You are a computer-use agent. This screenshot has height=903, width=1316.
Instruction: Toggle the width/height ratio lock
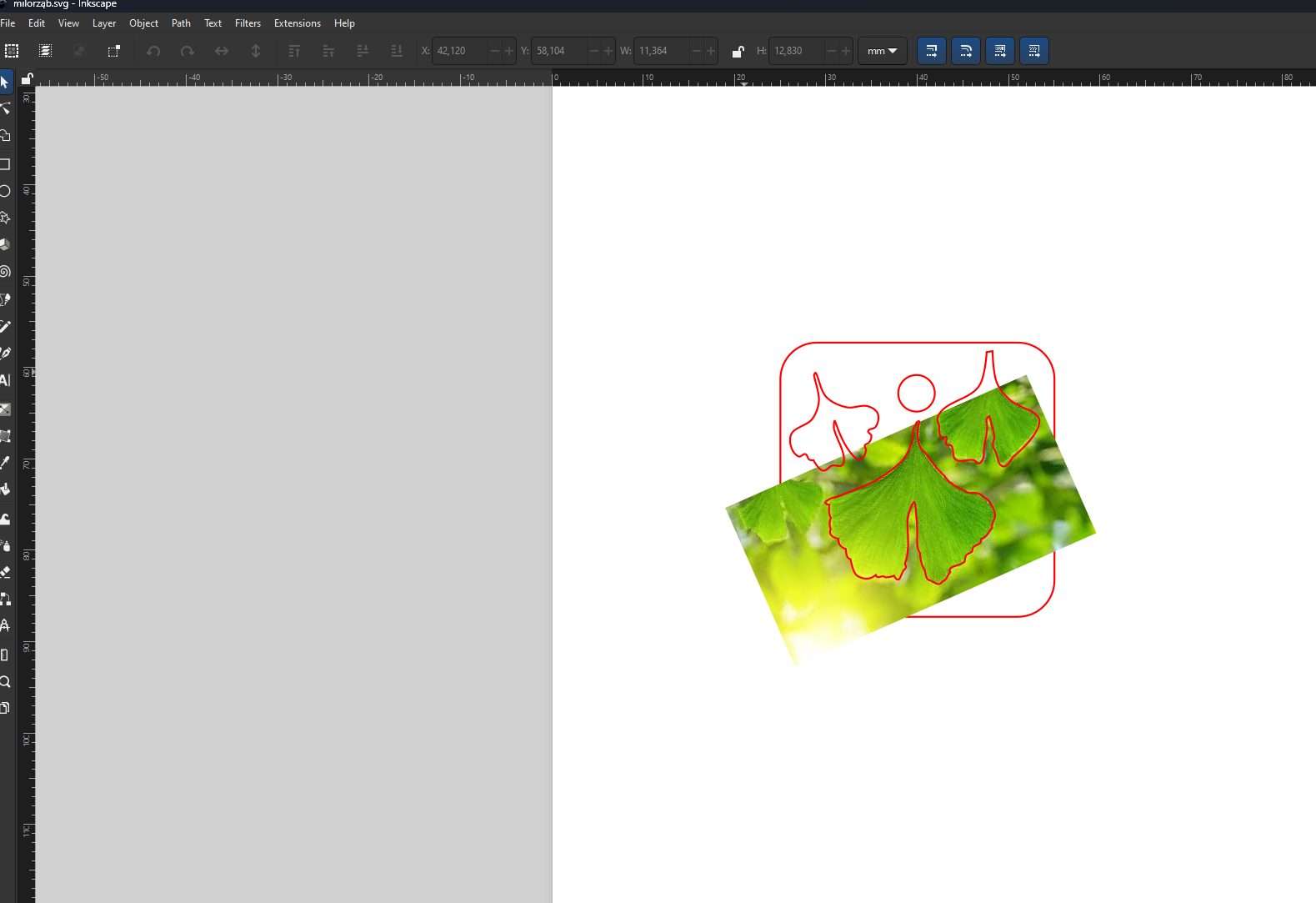click(738, 52)
